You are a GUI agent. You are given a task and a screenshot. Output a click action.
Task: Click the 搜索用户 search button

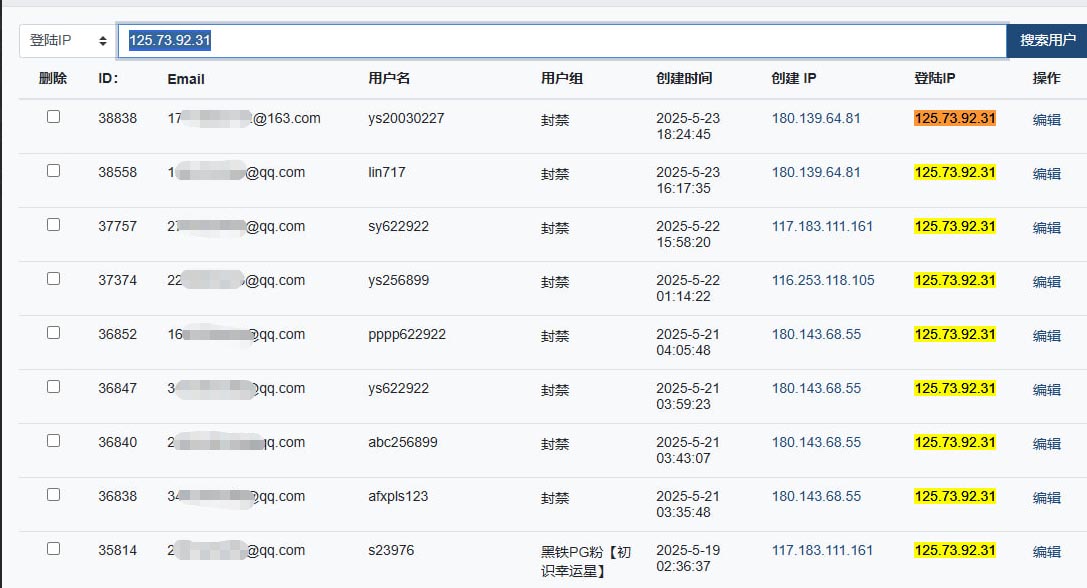1047,41
